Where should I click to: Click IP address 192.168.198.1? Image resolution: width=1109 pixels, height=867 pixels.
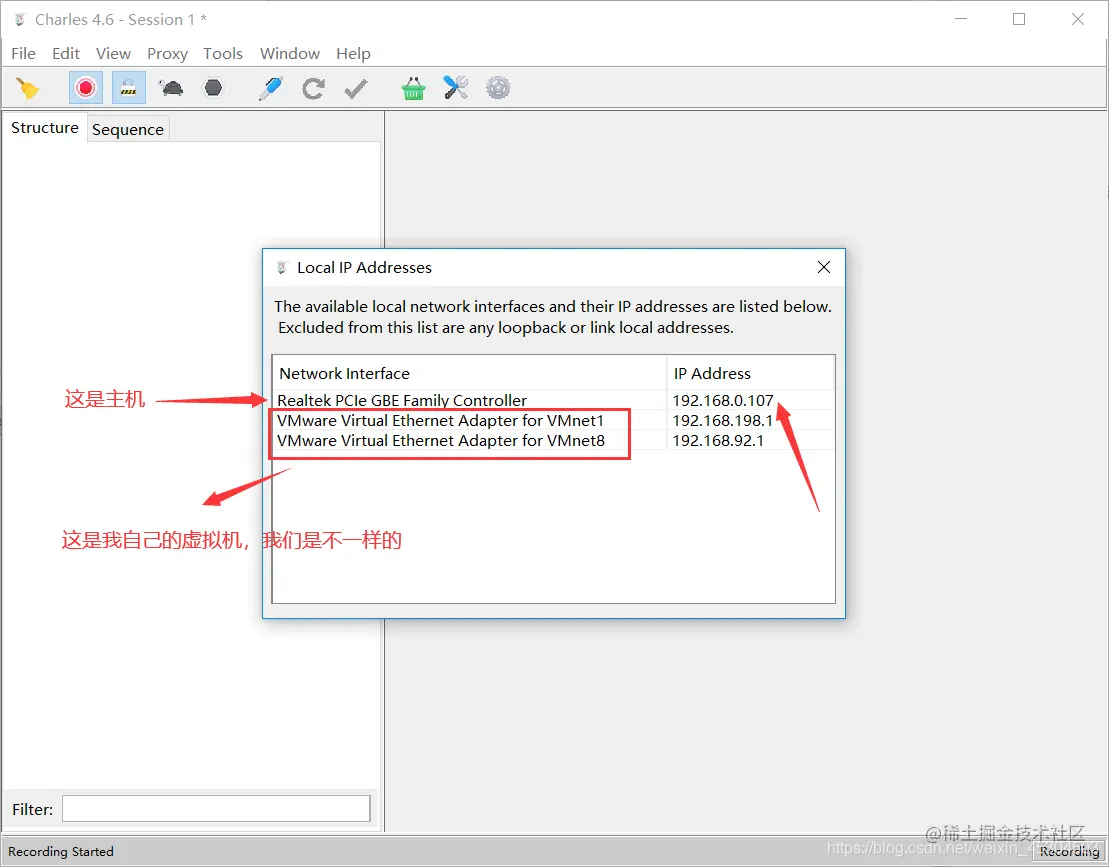(723, 420)
